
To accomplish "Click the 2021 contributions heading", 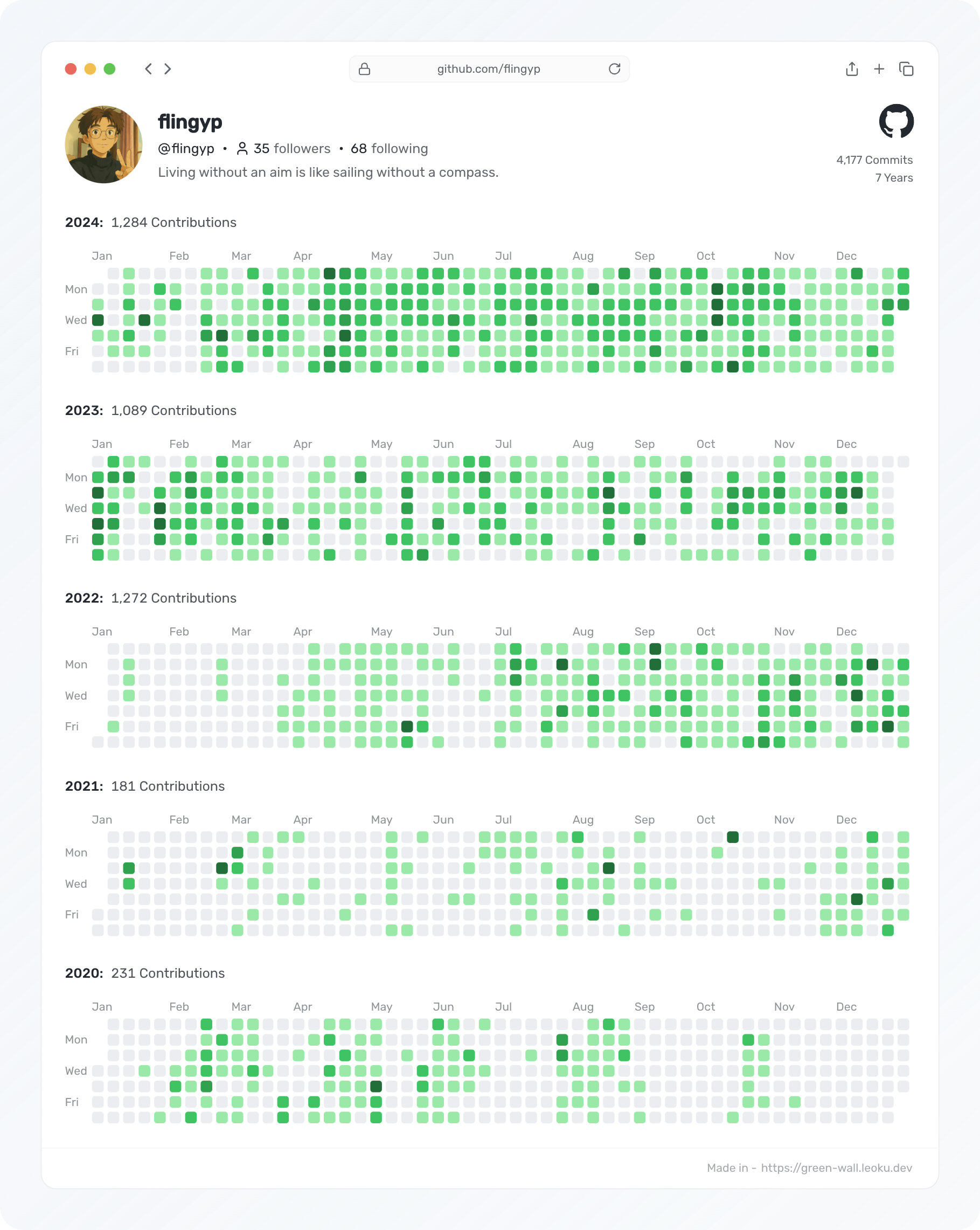I will tap(145, 786).
